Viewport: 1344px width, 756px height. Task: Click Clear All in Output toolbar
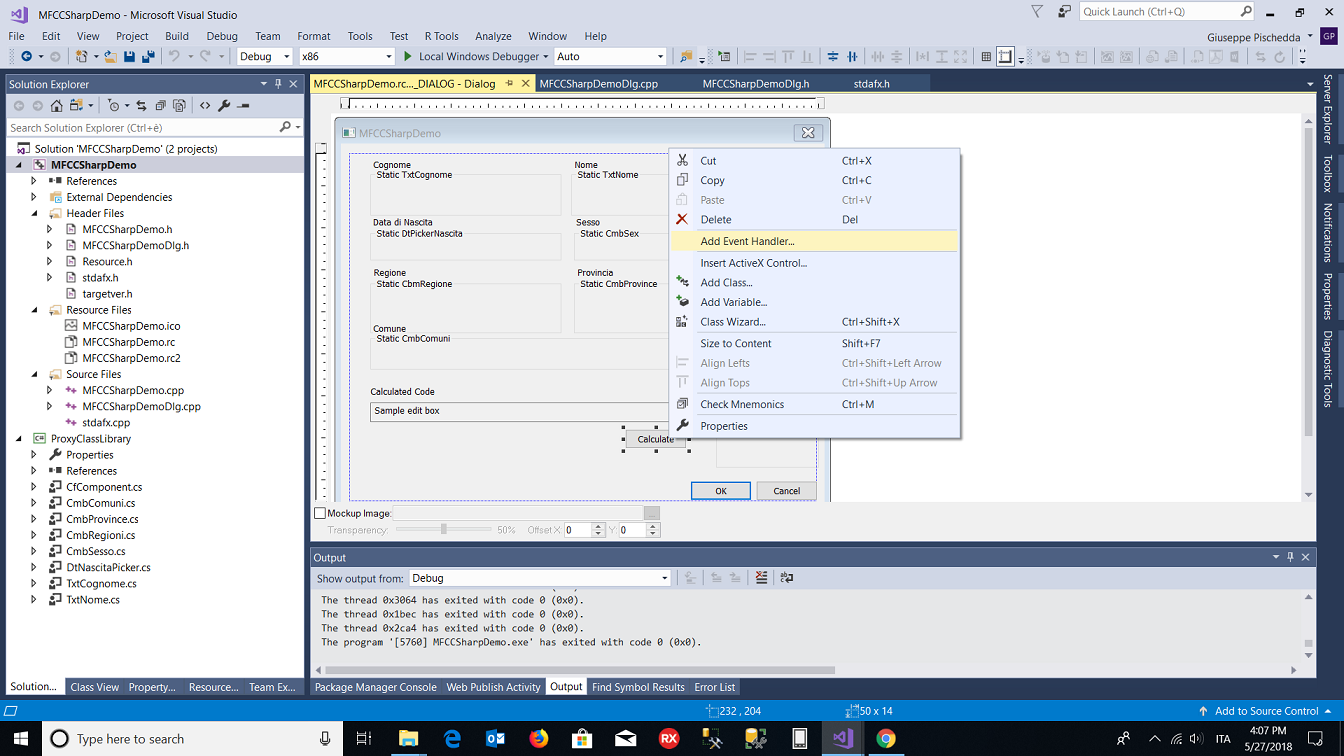[x=761, y=578]
